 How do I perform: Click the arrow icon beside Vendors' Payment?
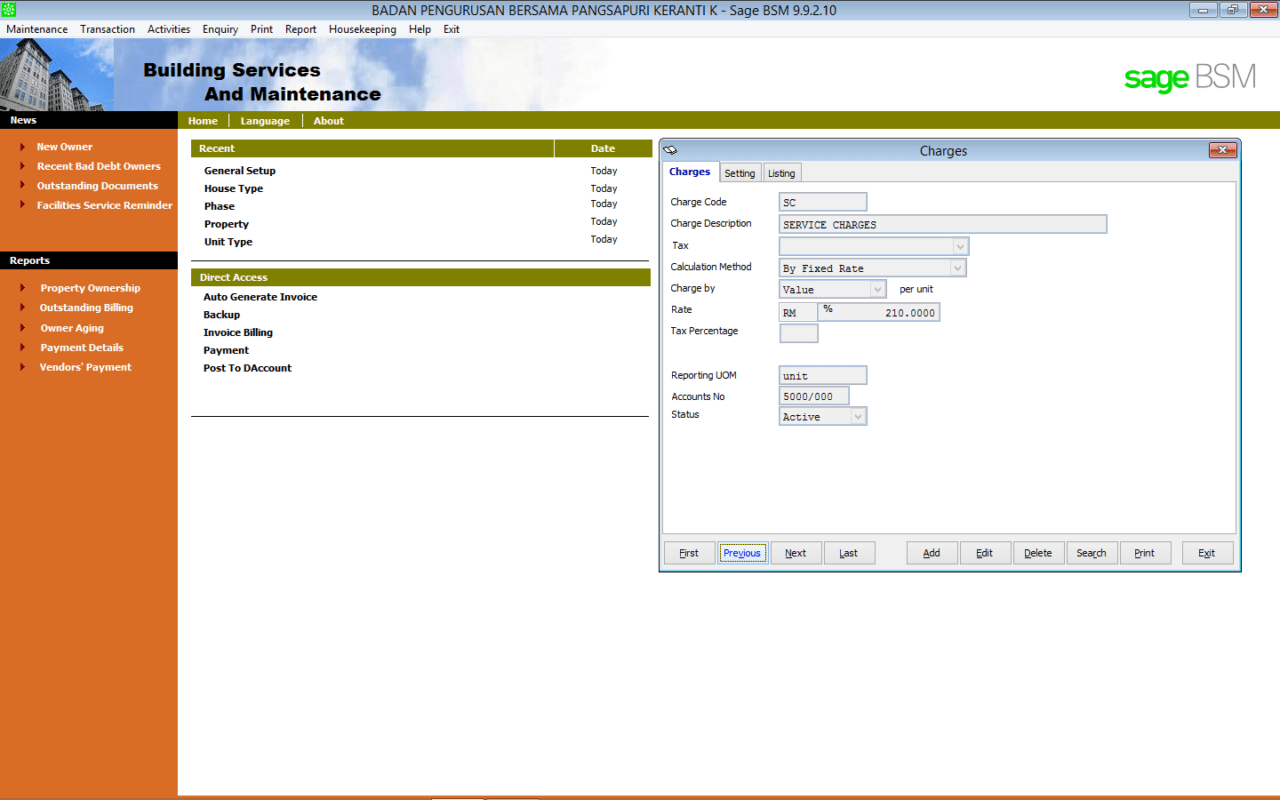click(24, 367)
